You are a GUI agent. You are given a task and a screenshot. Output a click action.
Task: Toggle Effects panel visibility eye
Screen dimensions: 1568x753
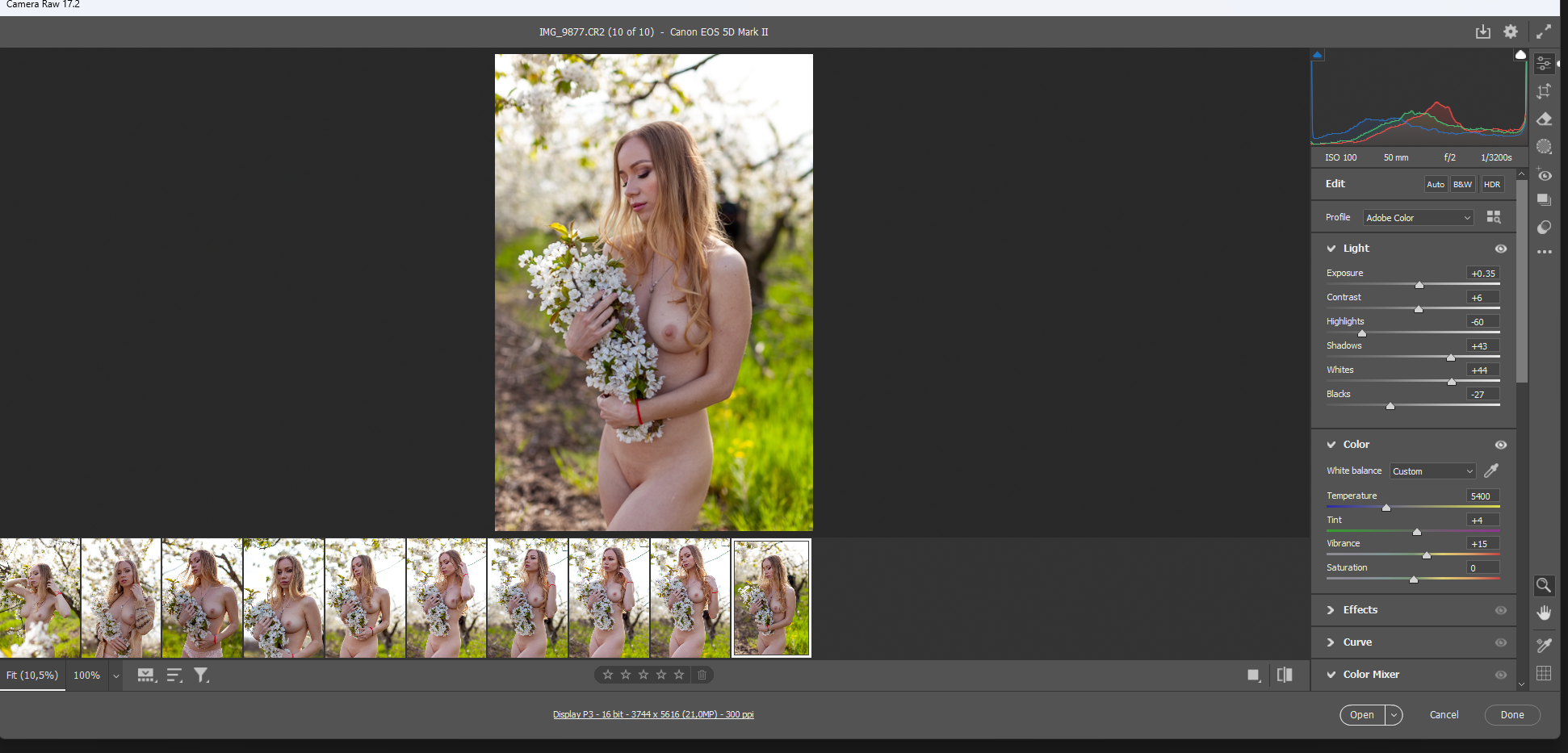(1501, 610)
